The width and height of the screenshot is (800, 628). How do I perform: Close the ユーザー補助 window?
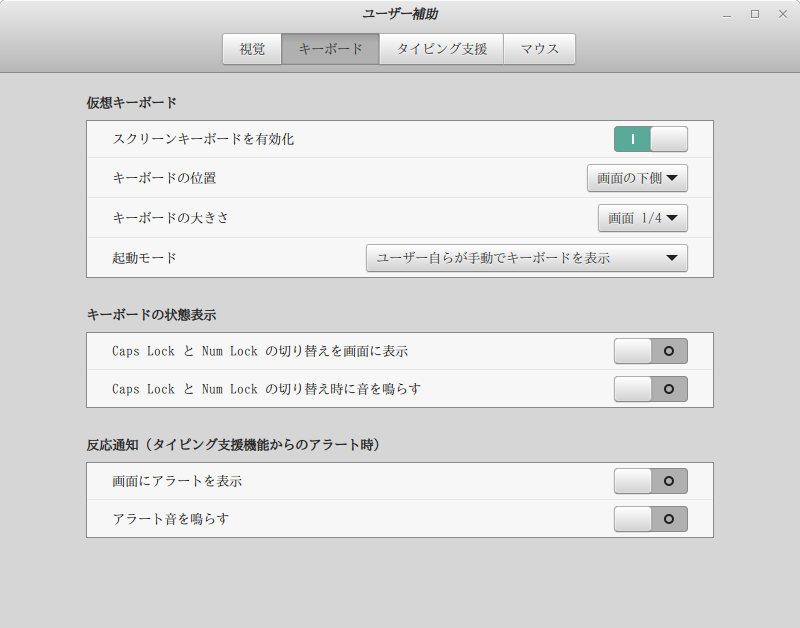(782, 14)
